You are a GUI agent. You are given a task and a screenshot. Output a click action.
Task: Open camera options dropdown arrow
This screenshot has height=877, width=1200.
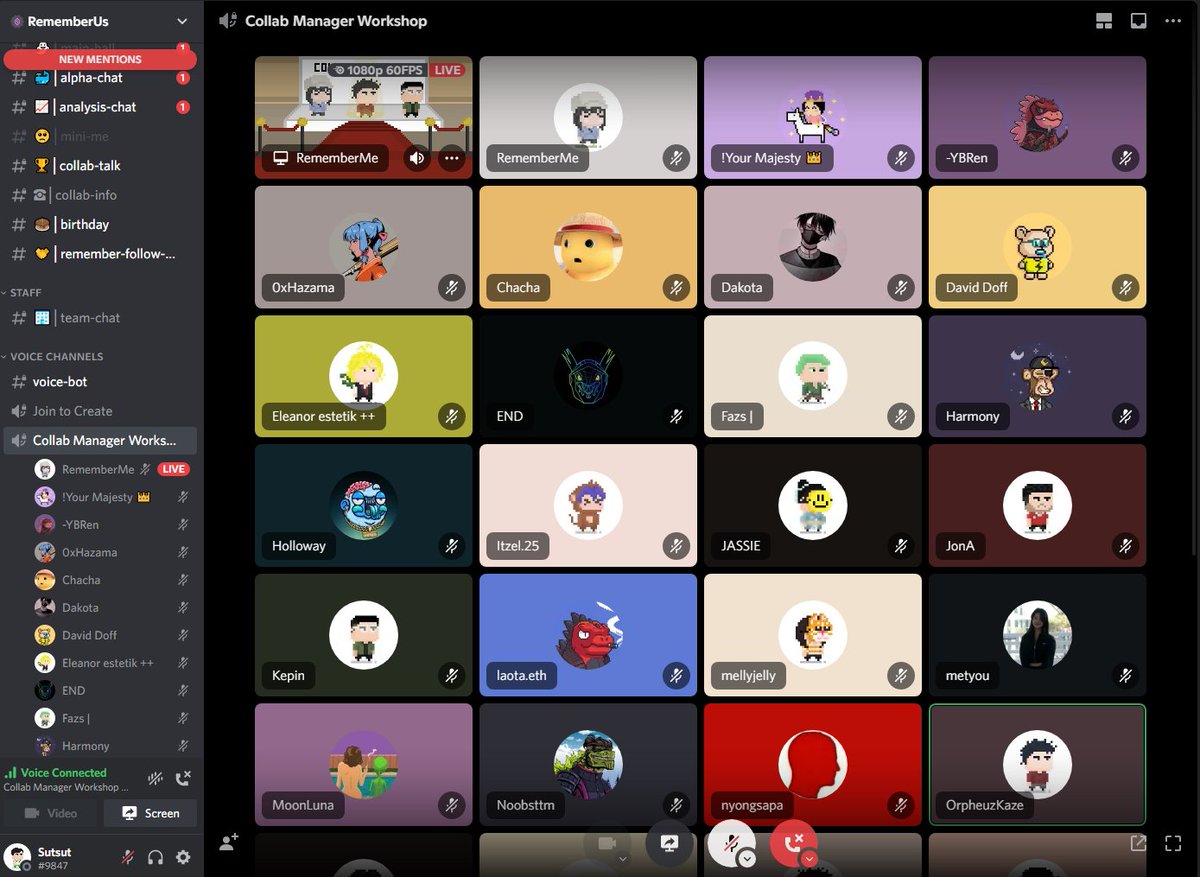tap(623, 859)
